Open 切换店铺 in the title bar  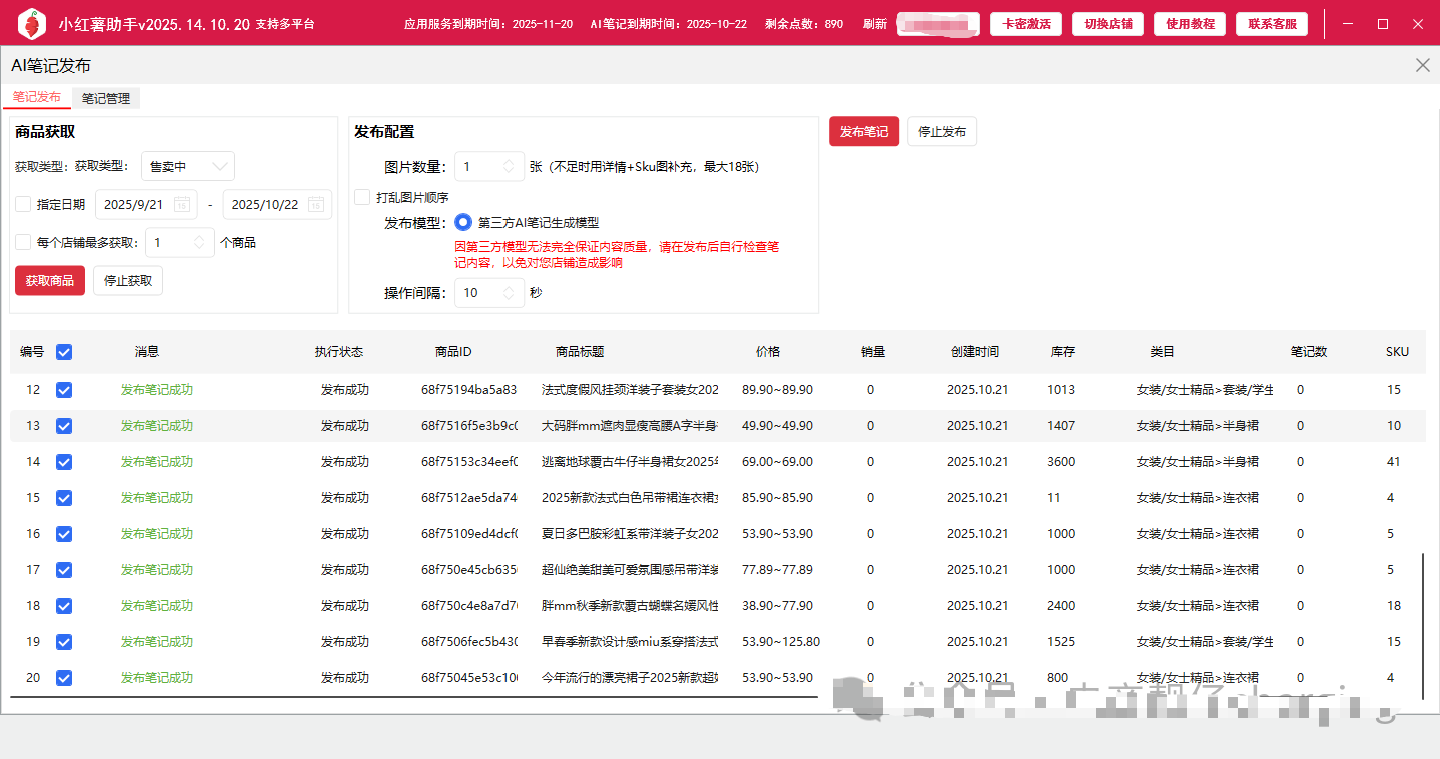tap(1108, 24)
